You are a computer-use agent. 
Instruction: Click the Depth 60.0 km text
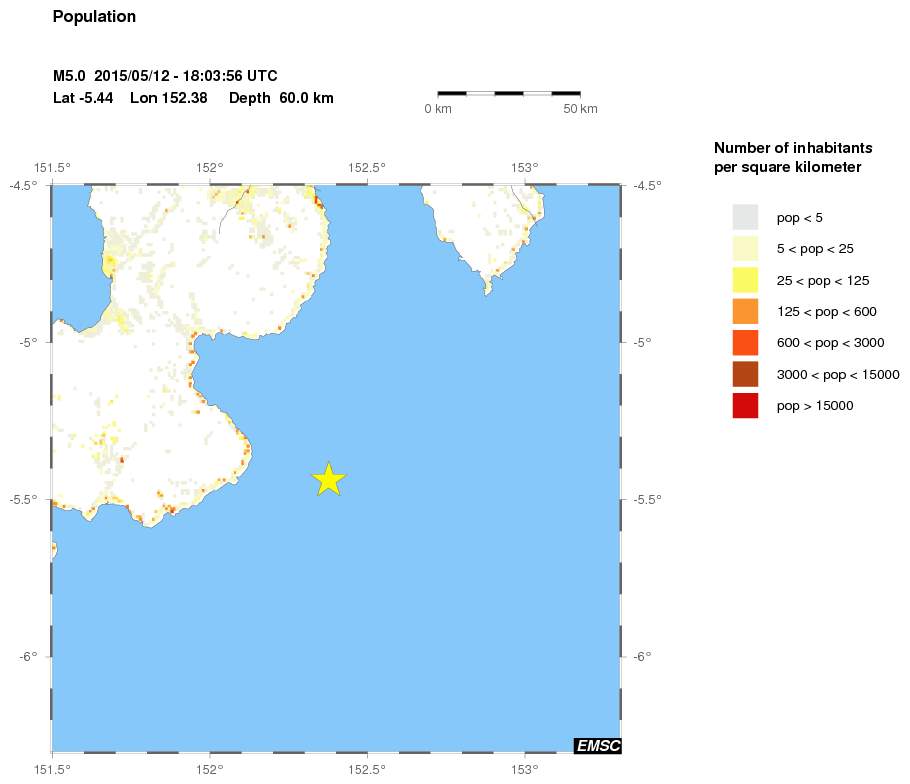pos(281,98)
